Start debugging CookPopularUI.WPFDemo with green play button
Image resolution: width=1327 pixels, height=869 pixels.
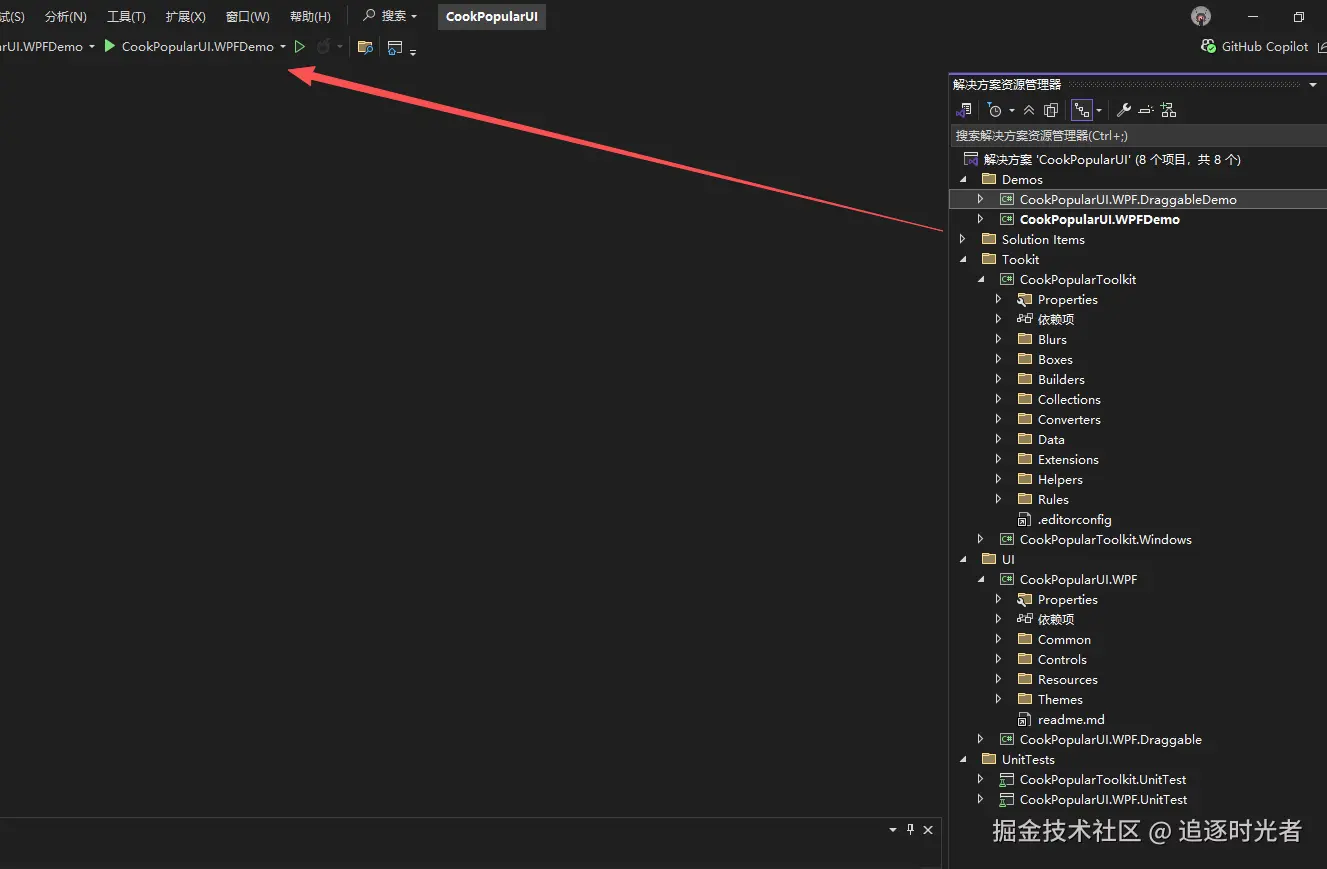[x=110, y=46]
